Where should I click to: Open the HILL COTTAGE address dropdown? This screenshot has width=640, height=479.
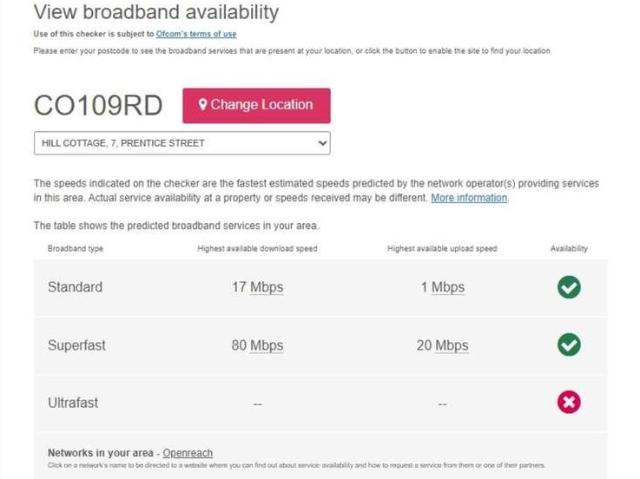click(182, 143)
